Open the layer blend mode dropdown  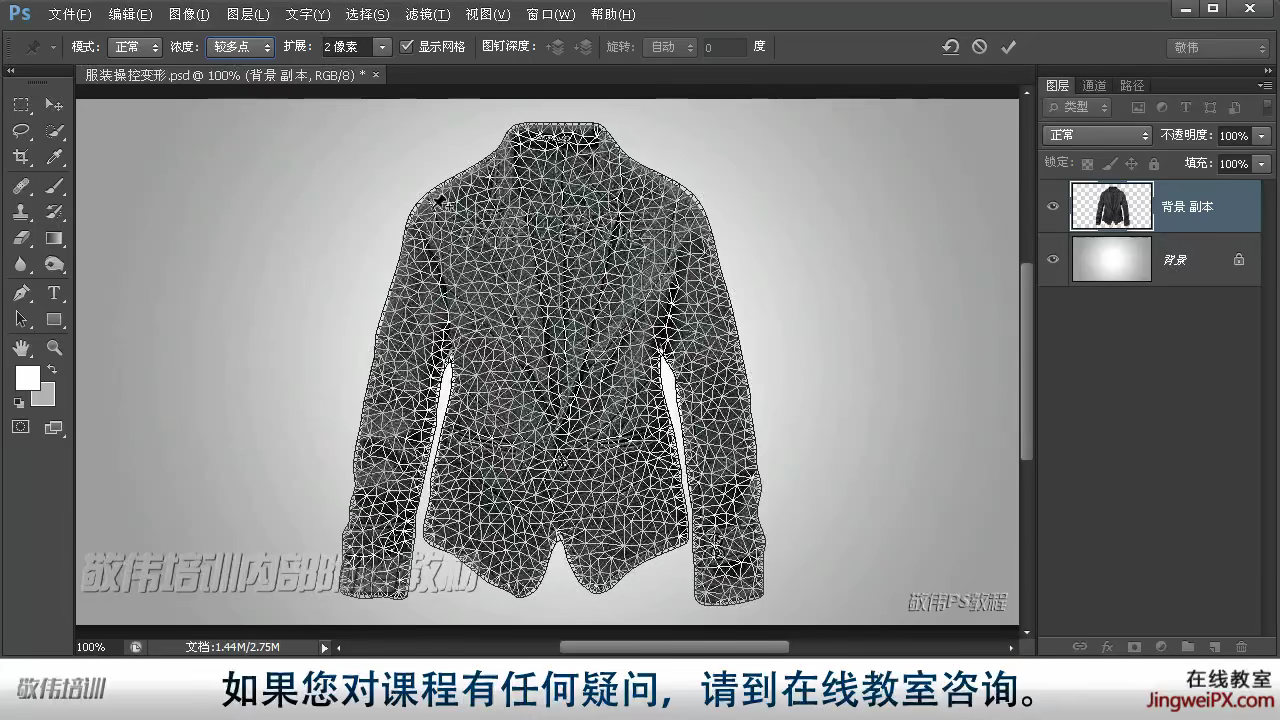1097,135
